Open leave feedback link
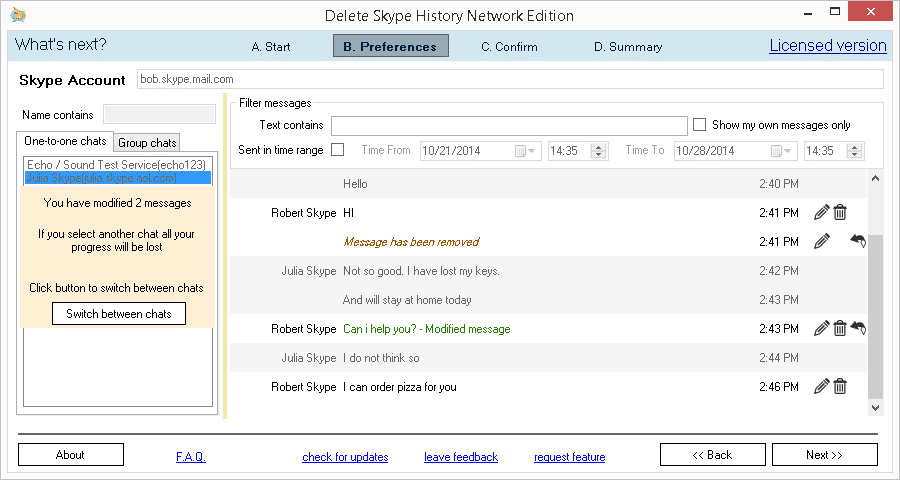 [x=461, y=457]
